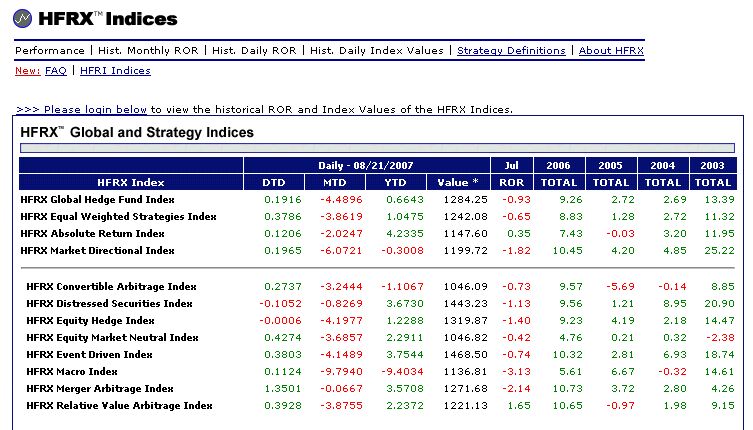The width and height of the screenshot is (753, 430).
Task: Go to HFRI Indices link
Action: click(x=116, y=71)
